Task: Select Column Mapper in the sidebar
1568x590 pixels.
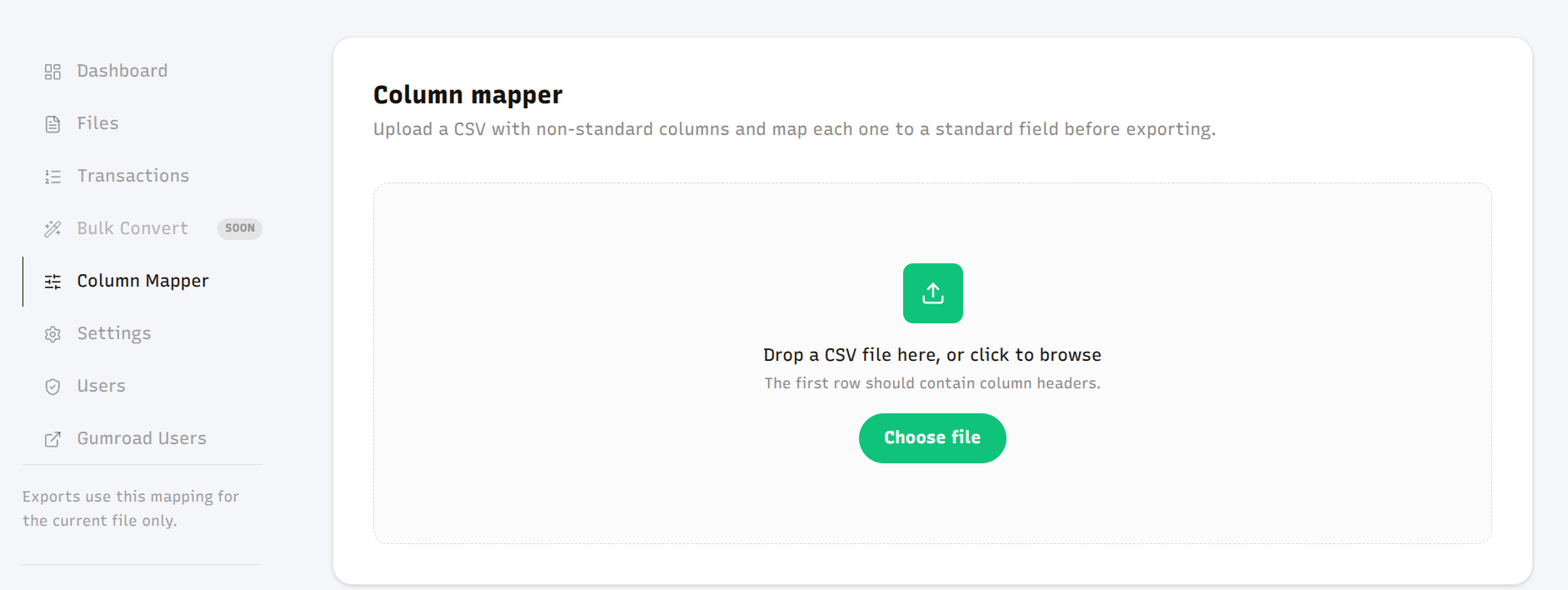Action: pyautogui.click(x=142, y=282)
